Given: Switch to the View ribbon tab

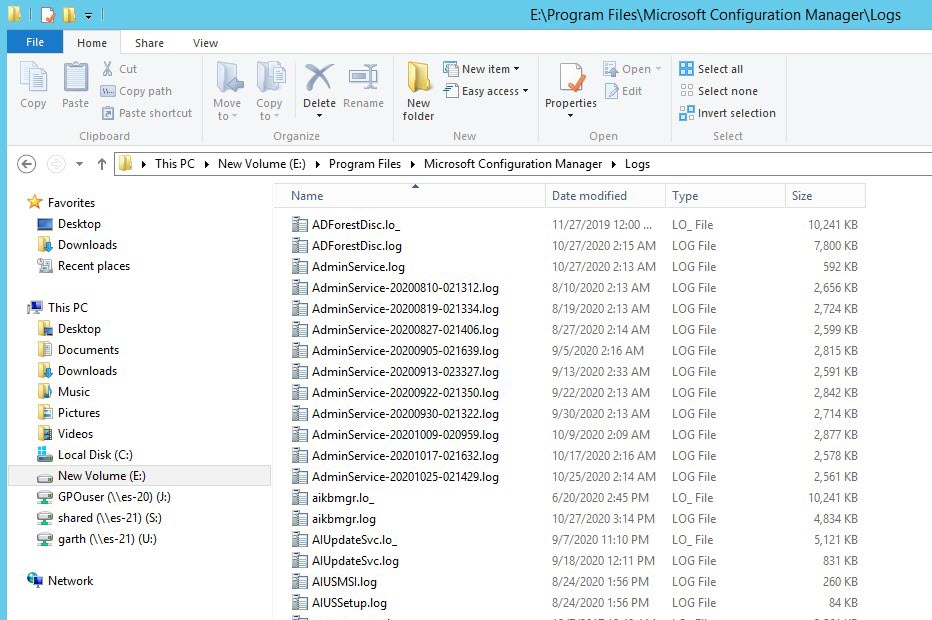Looking at the screenshot, I should pos(205,43).
